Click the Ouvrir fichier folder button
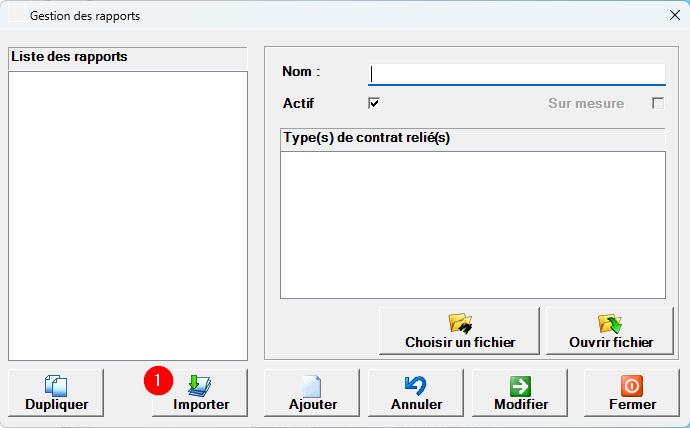Screen dimensions: 690x428 [610, 331]
